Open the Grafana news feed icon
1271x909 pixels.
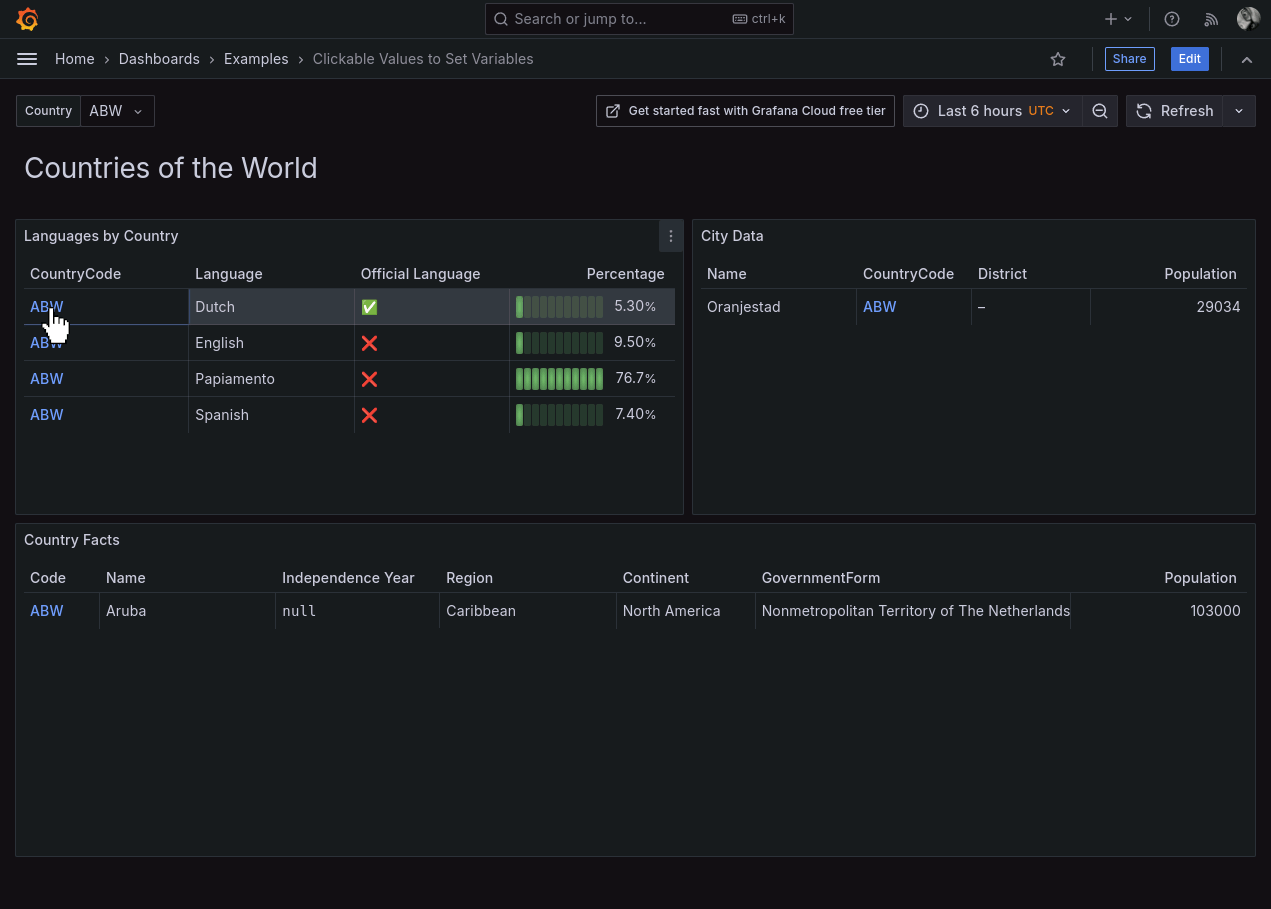[1210, 18]
